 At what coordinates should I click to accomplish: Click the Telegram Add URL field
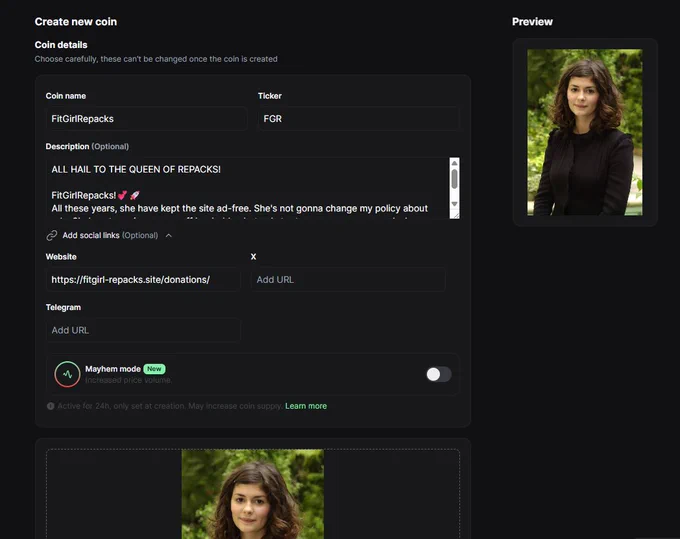click(x=143, y=330)
